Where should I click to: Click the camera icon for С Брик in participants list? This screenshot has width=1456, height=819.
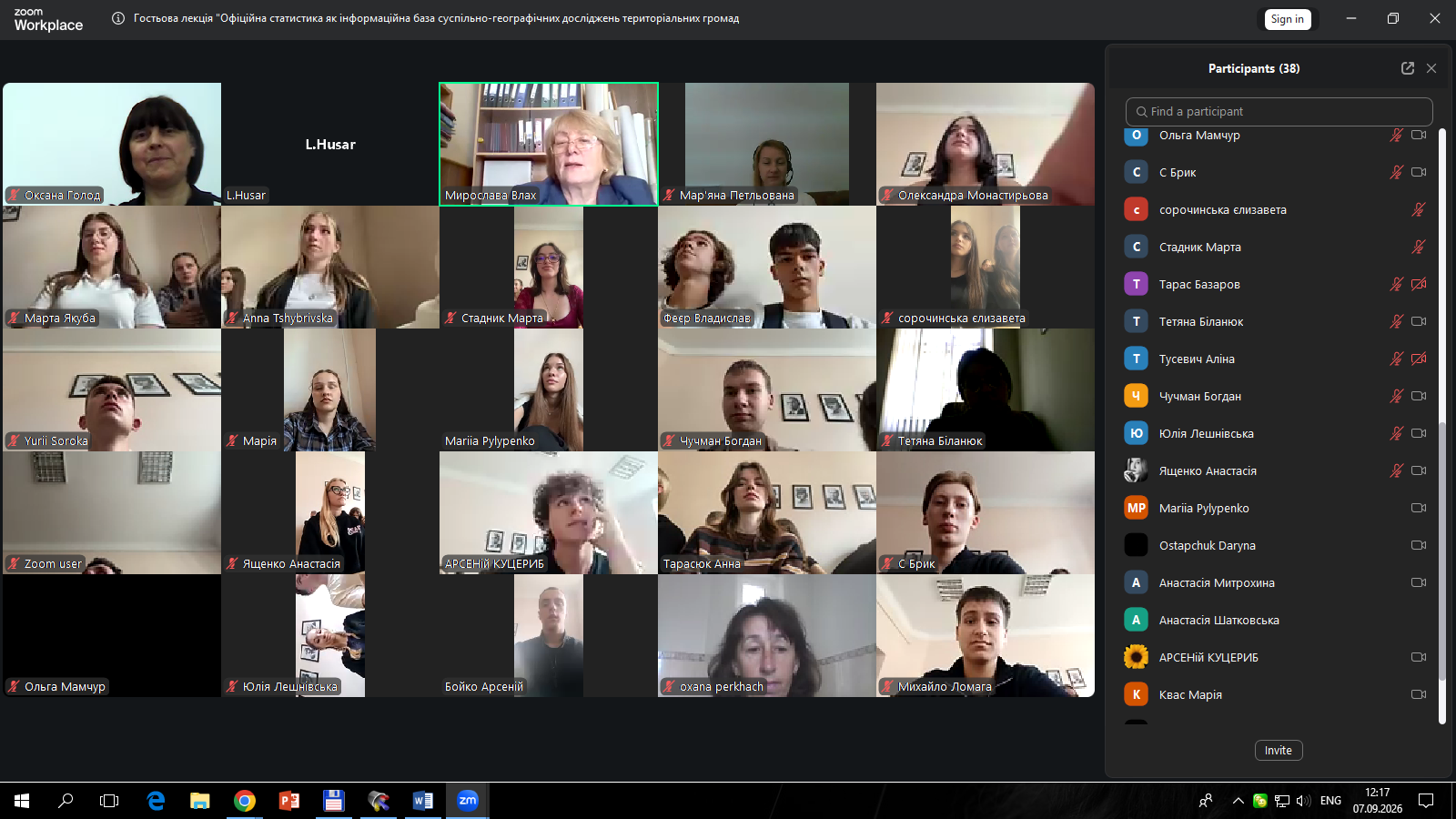1419,172
